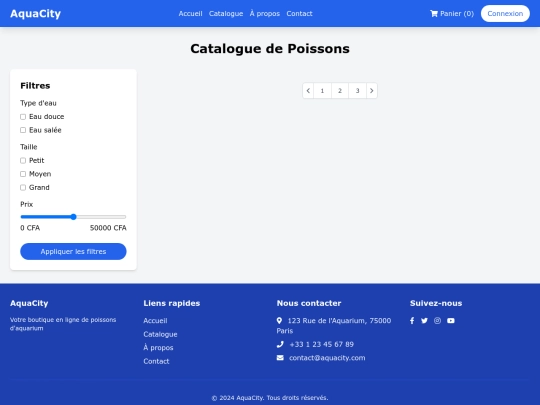540x405 pixels.
Task: Click the Liens rapides footer heading
Action: (172, 303)
